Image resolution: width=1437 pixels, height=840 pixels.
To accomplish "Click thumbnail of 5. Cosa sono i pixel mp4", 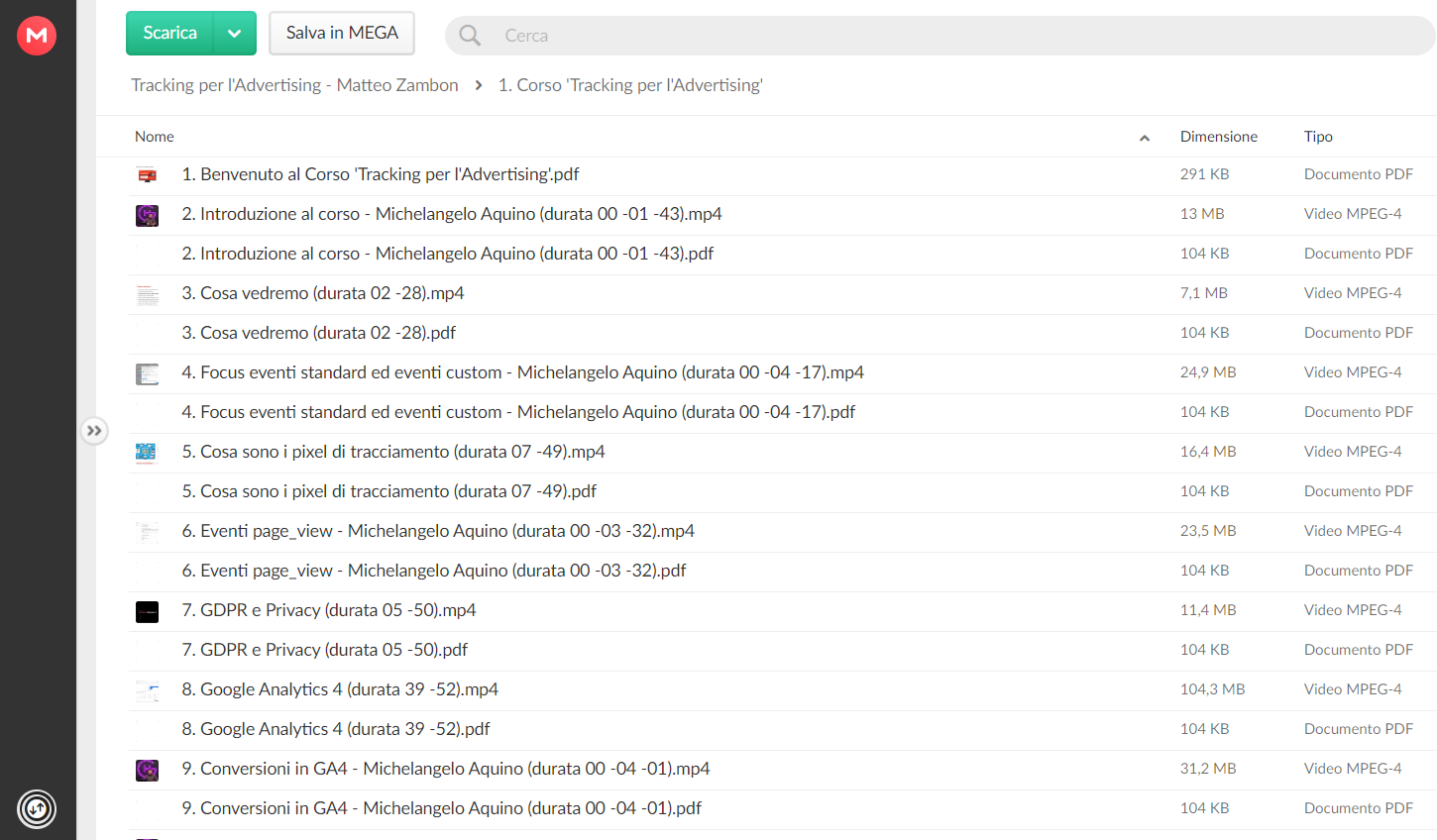I will pos(147,453).
